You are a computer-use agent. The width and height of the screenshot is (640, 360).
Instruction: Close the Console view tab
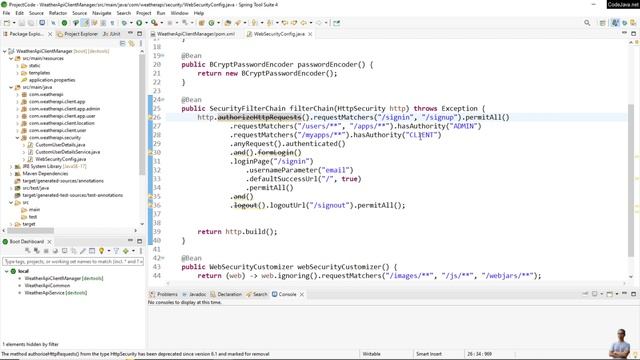click(302, 294)
